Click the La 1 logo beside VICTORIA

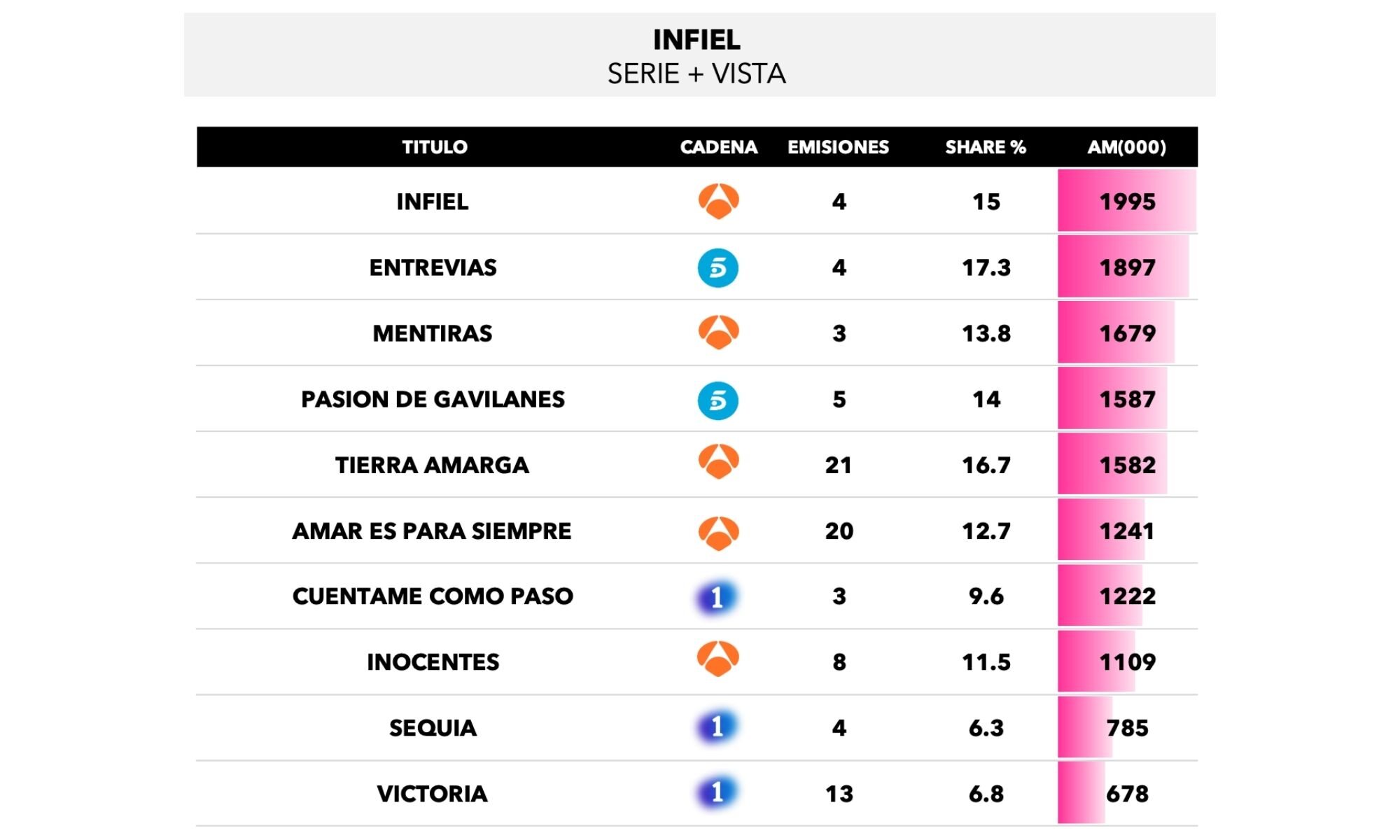coord(717,793)
